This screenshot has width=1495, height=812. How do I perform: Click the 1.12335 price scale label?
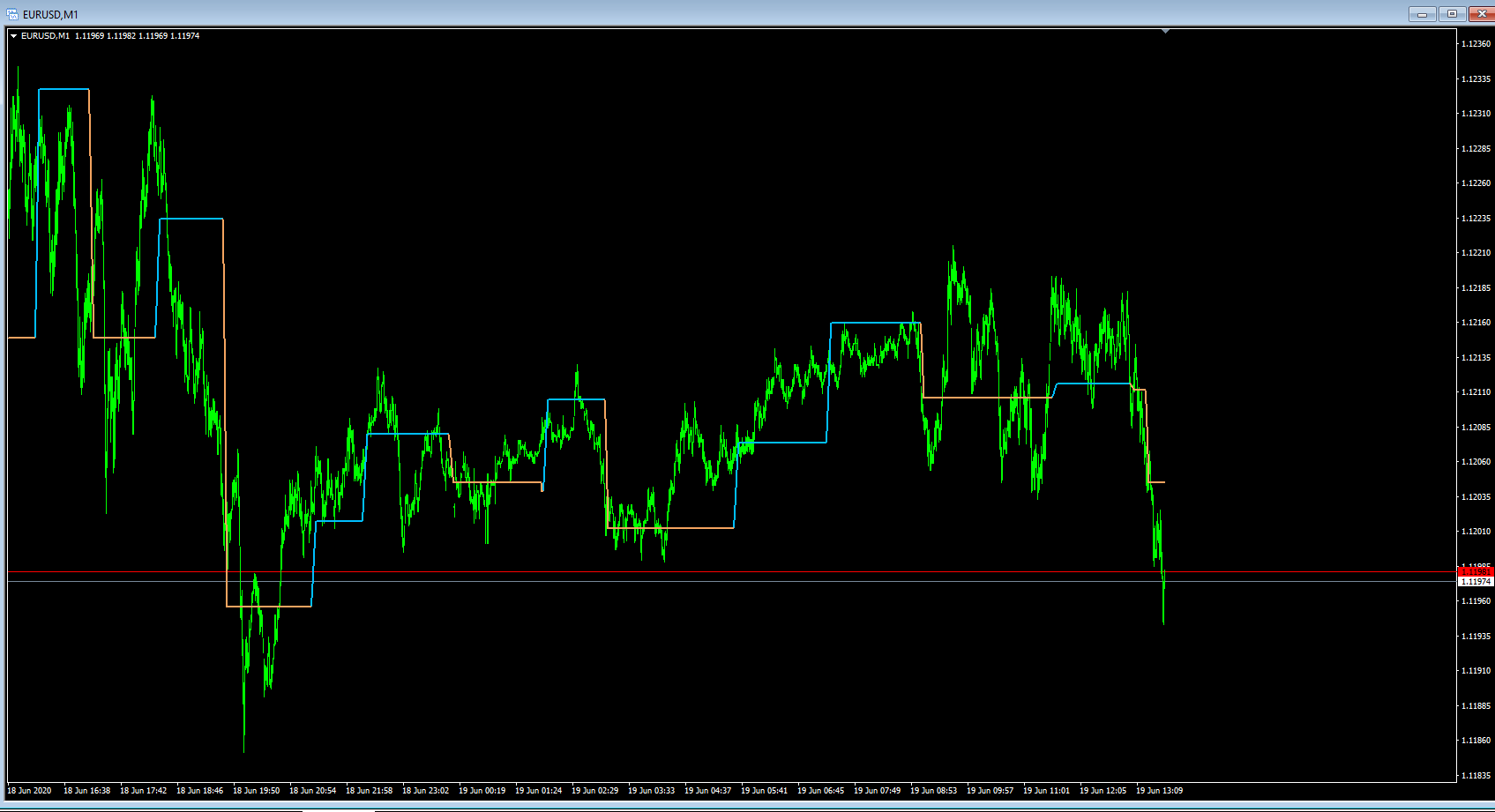coord(1476,79)
